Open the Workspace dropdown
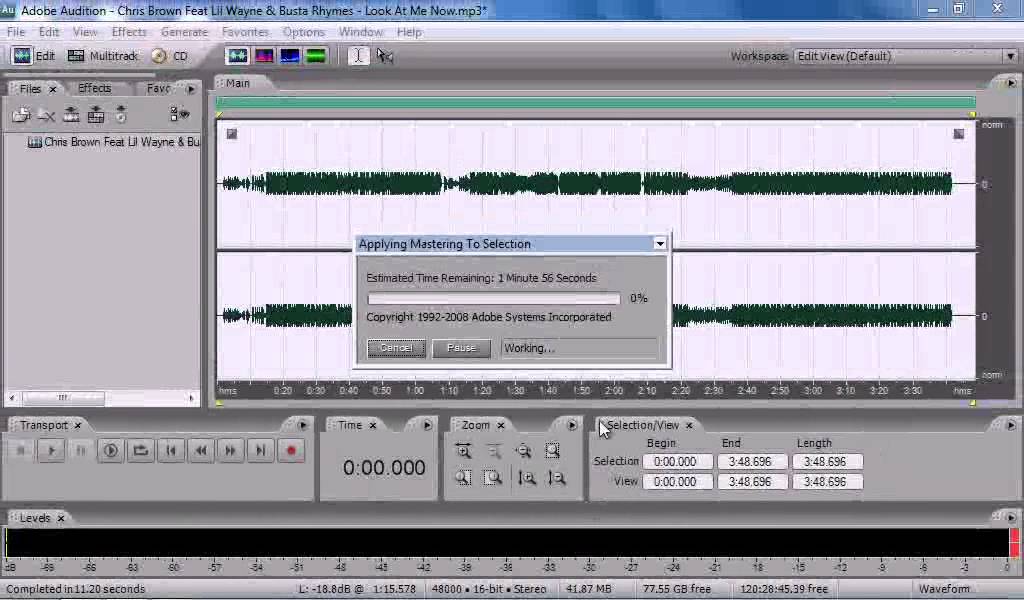 point(906,56)
